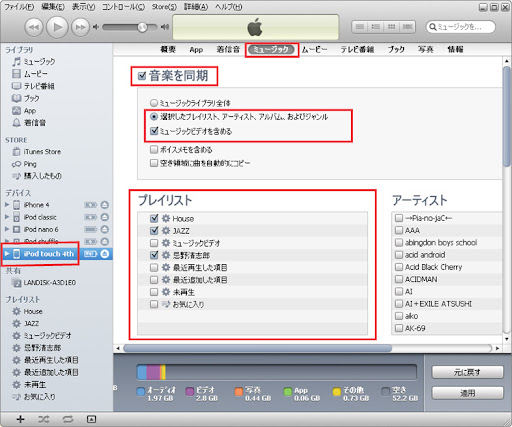Open 表示(V) menu
512x427 pixels.
pyautogui.click(x=83, y=6)
